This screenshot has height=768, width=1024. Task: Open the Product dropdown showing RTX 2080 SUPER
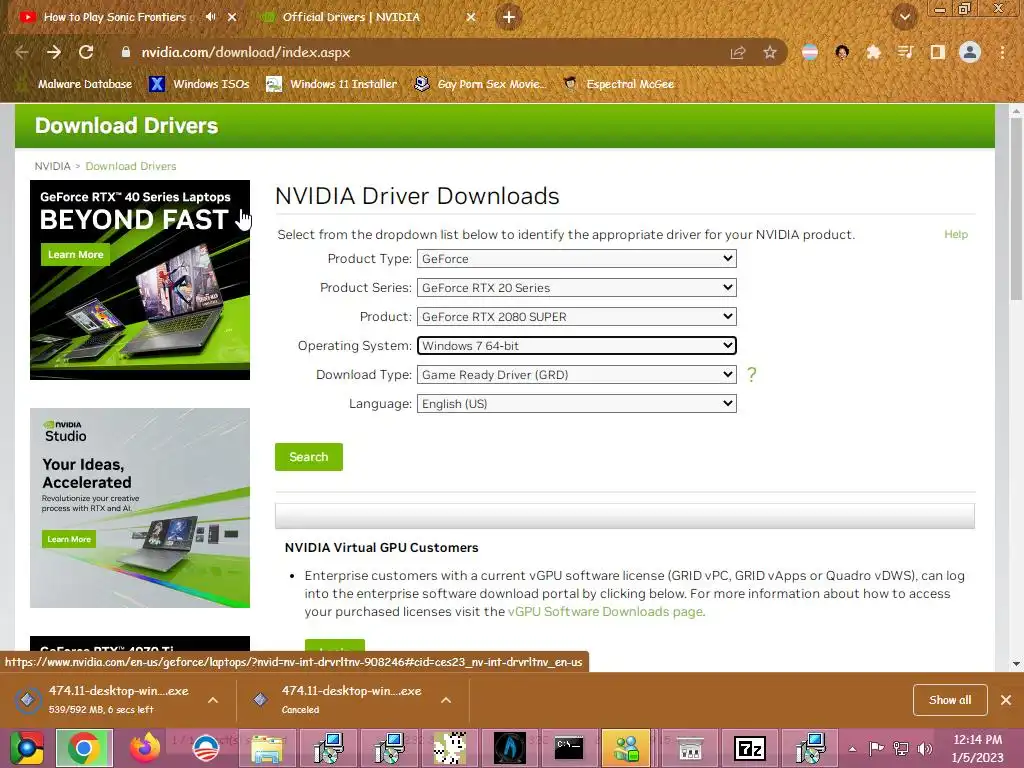coord(577,317)
